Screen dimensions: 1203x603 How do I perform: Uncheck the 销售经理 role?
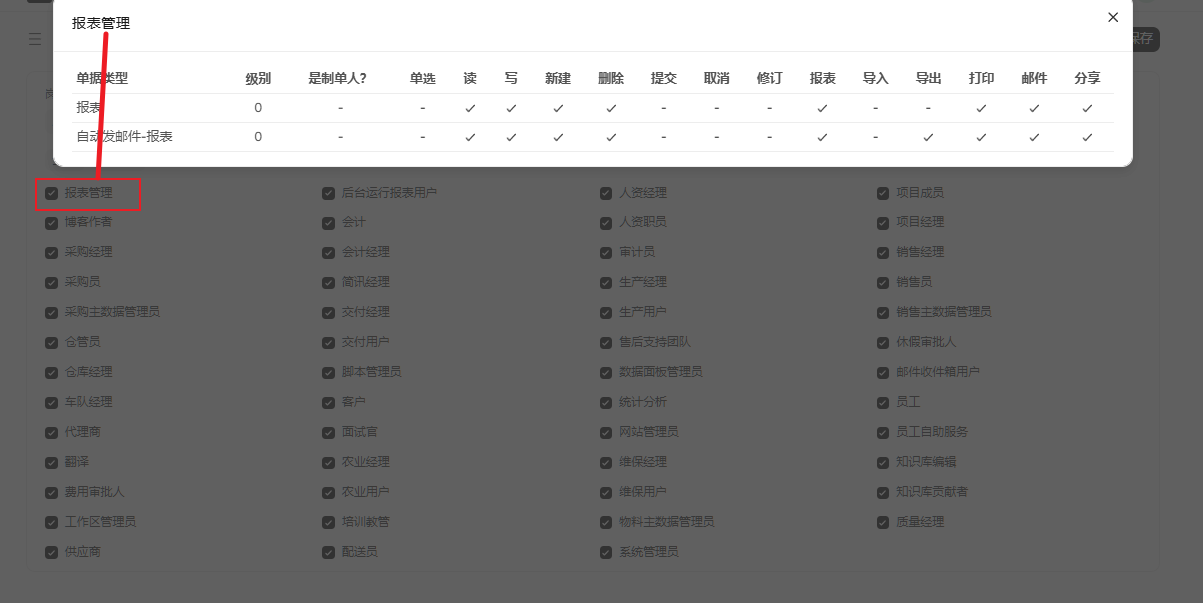coord(883,252)
